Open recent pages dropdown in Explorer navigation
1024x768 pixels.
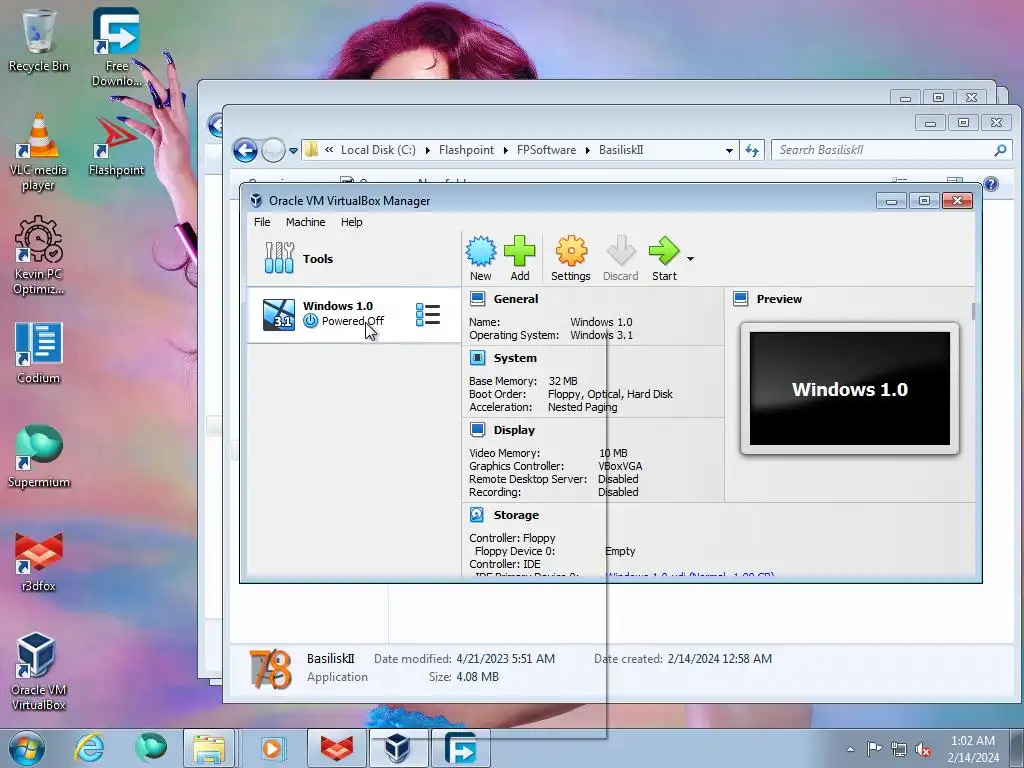(x=293, y=151)
